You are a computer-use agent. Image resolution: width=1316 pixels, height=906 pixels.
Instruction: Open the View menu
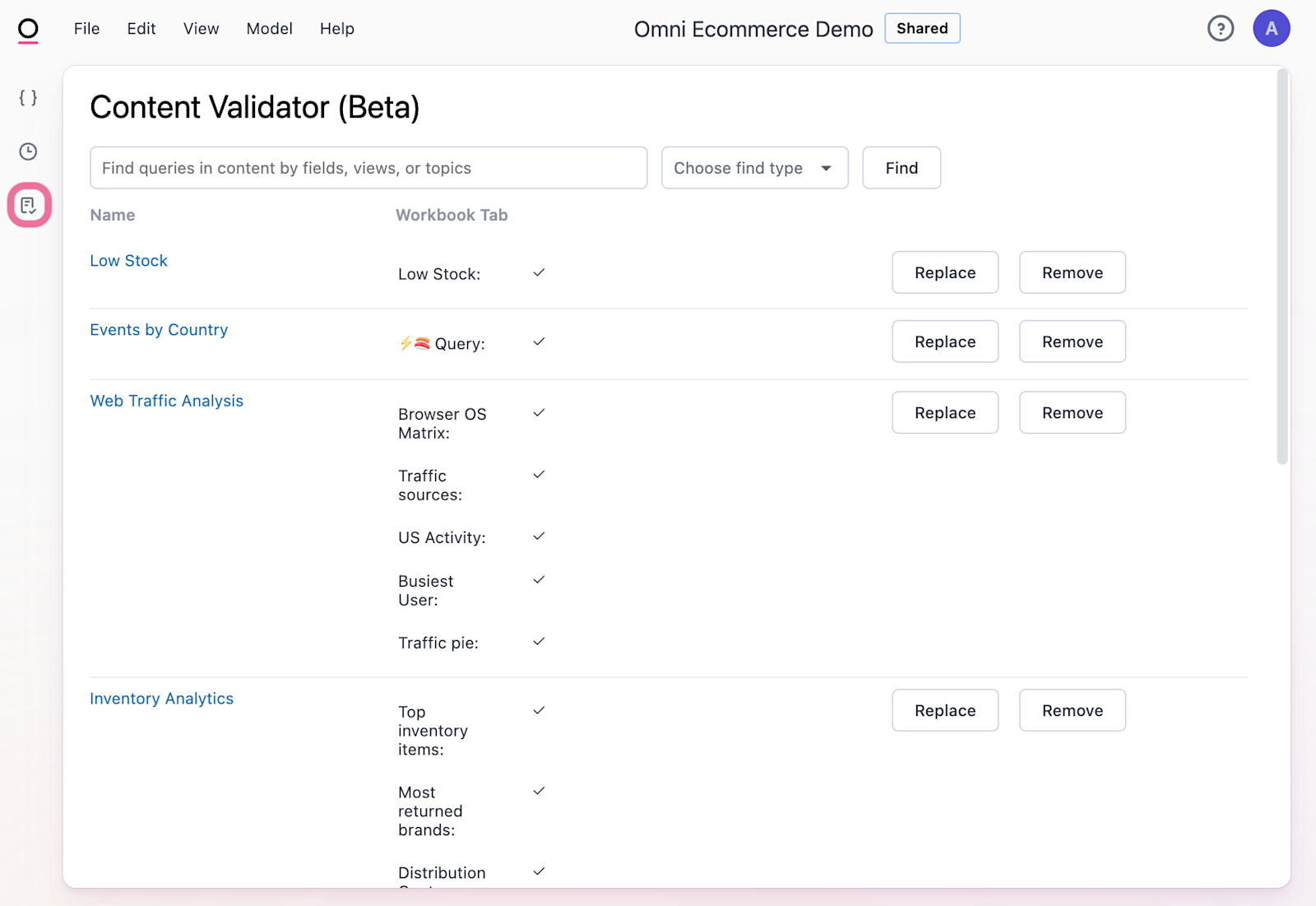pos(201,28)
